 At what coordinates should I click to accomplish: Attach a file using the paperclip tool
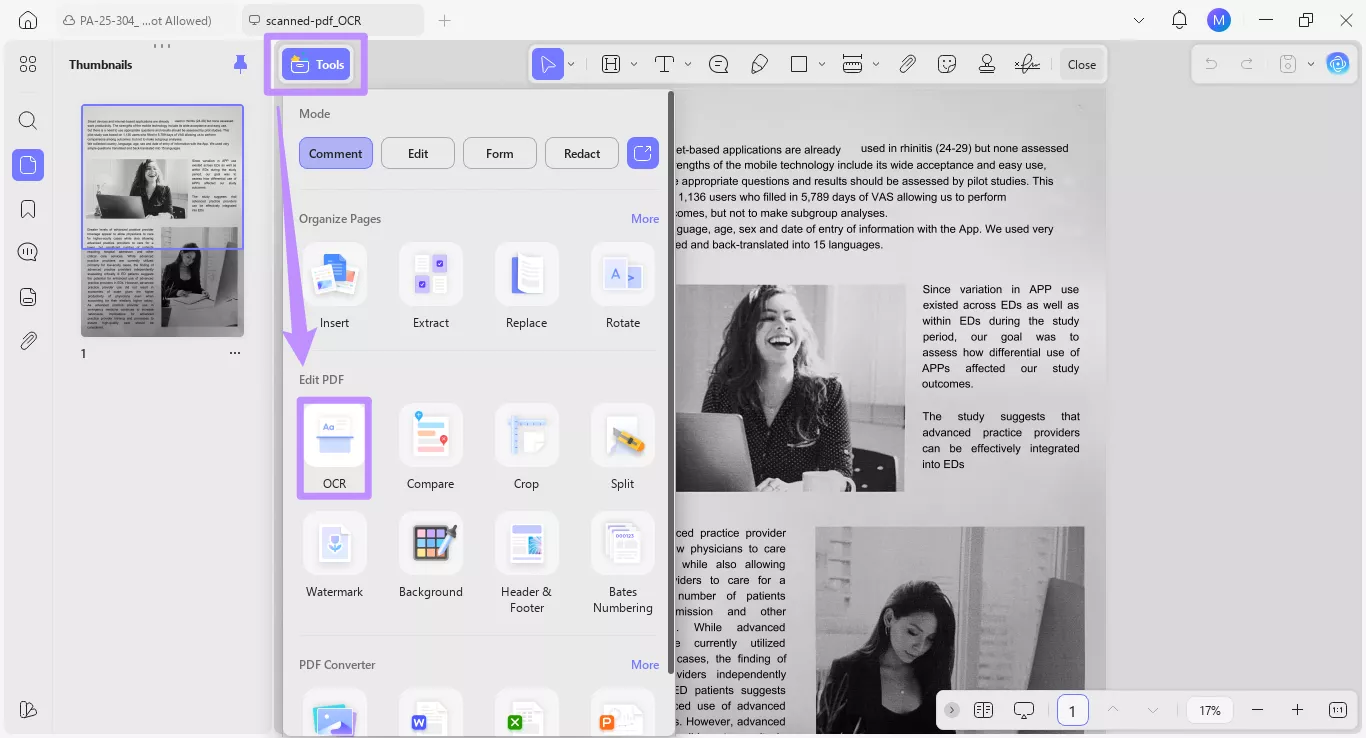(x=908, y=63)
